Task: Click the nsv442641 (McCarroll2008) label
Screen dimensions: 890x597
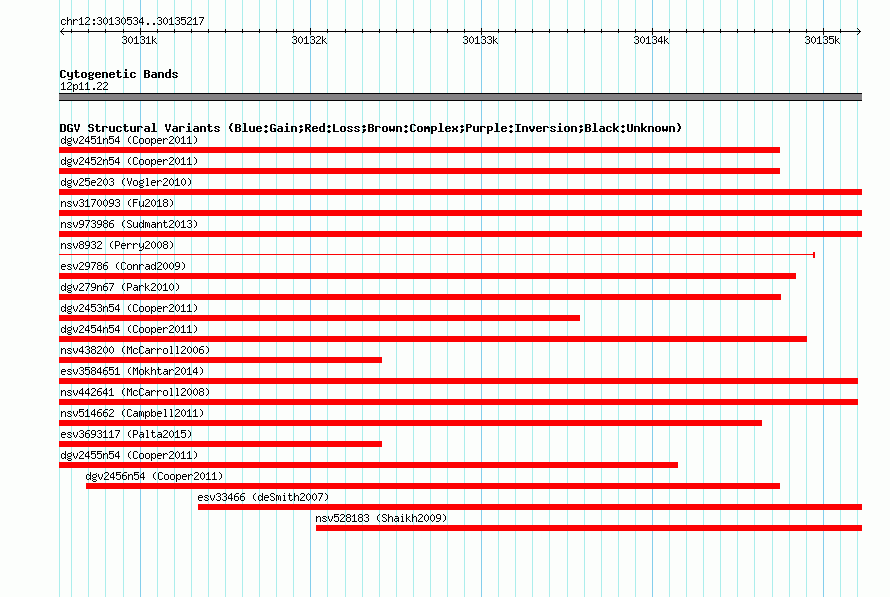Action: (x=135, y=392)
